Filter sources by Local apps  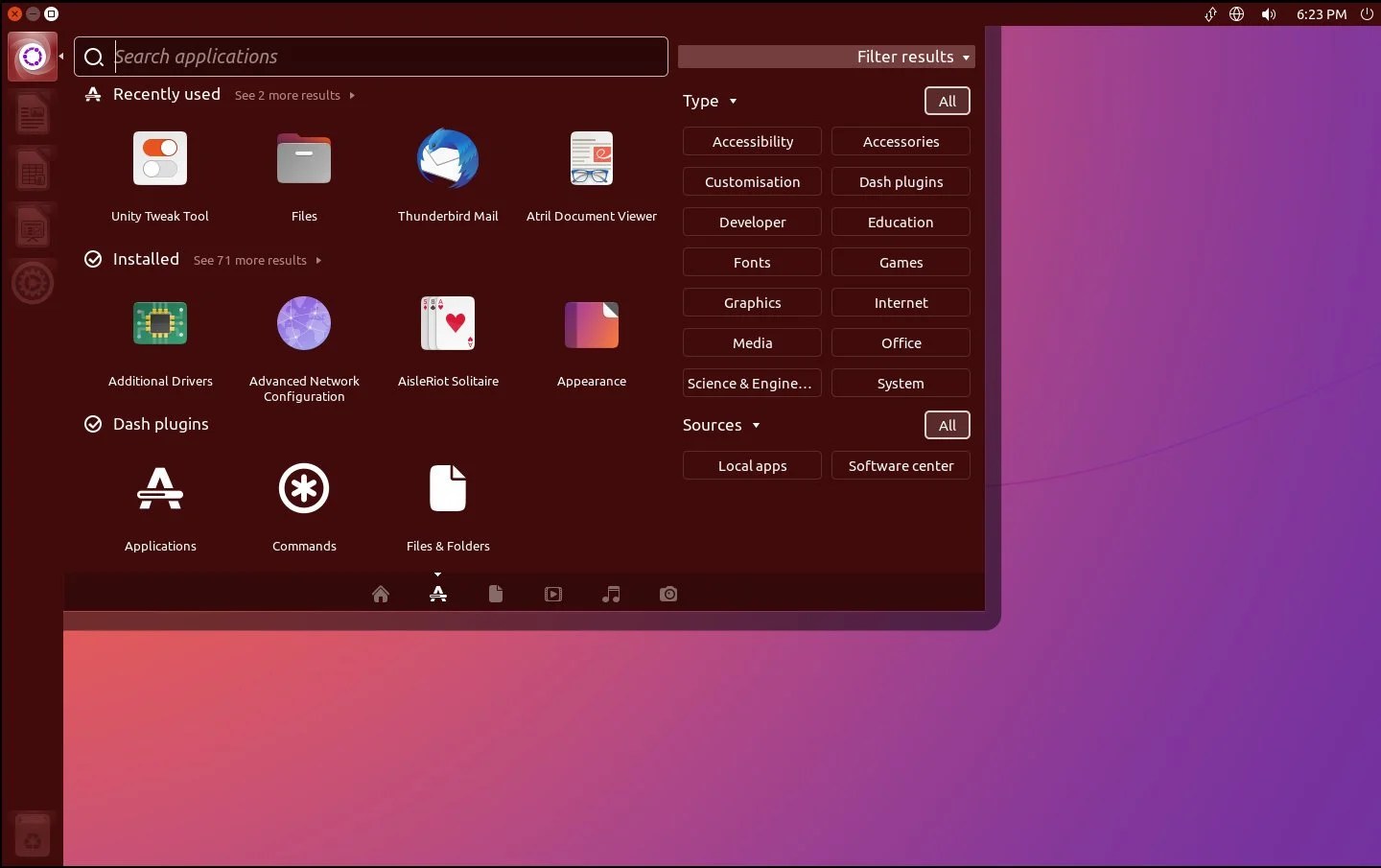(752, 465)
